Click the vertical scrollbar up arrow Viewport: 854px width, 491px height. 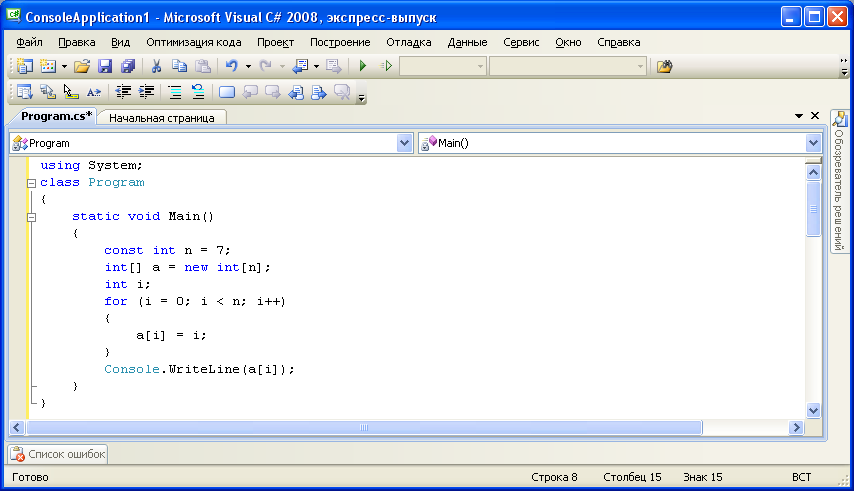(813, 173)
